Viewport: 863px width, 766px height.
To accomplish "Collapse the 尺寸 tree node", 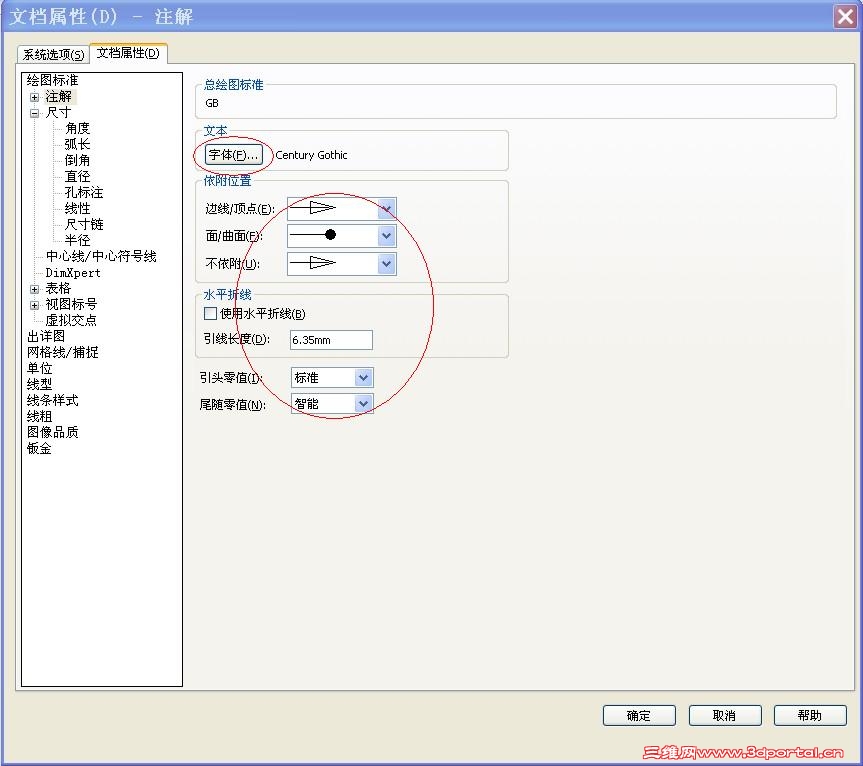I will [x=34, y=113].
